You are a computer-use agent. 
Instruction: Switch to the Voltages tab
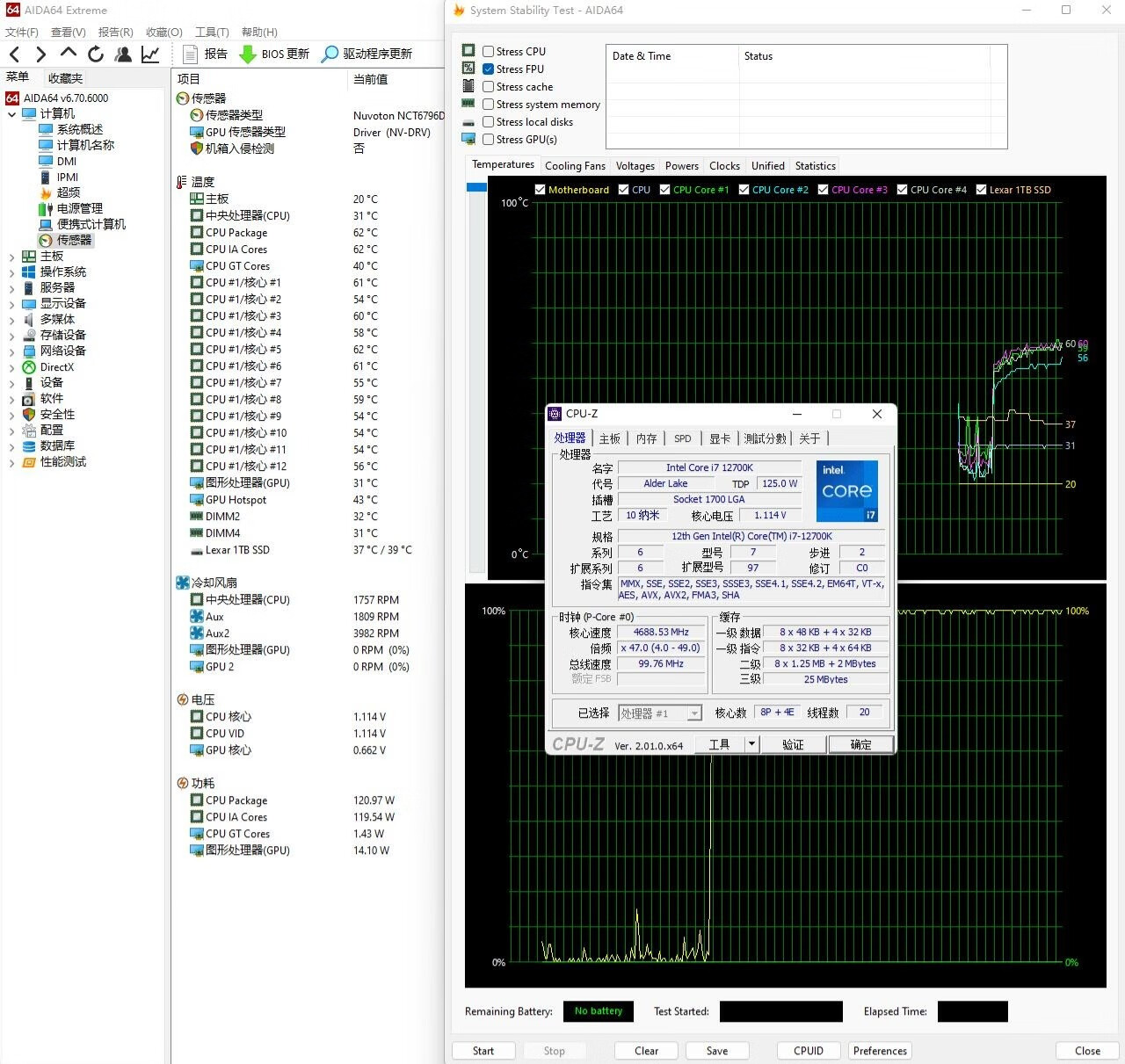(635, 166)
